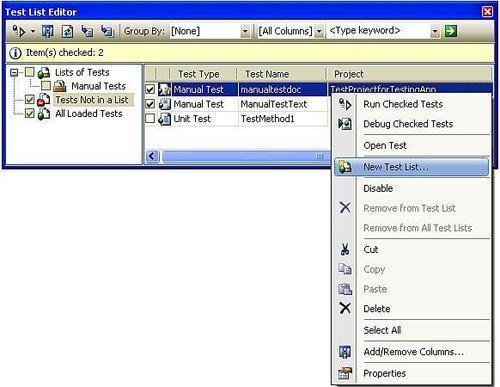Click the Delete X menu icon
This screenshot has width=500, height=387.
coord(345,308)
